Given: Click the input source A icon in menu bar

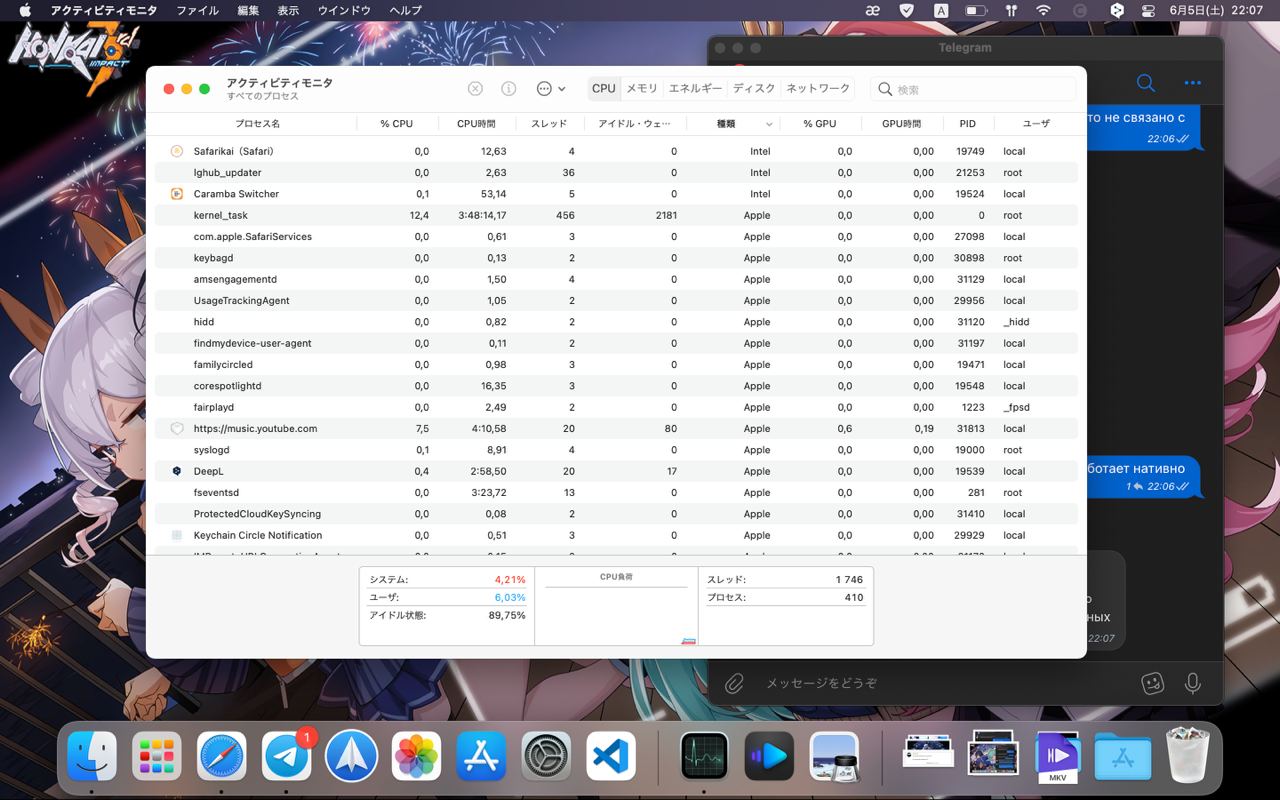Looking at the screenshot, I should (941, 10).
